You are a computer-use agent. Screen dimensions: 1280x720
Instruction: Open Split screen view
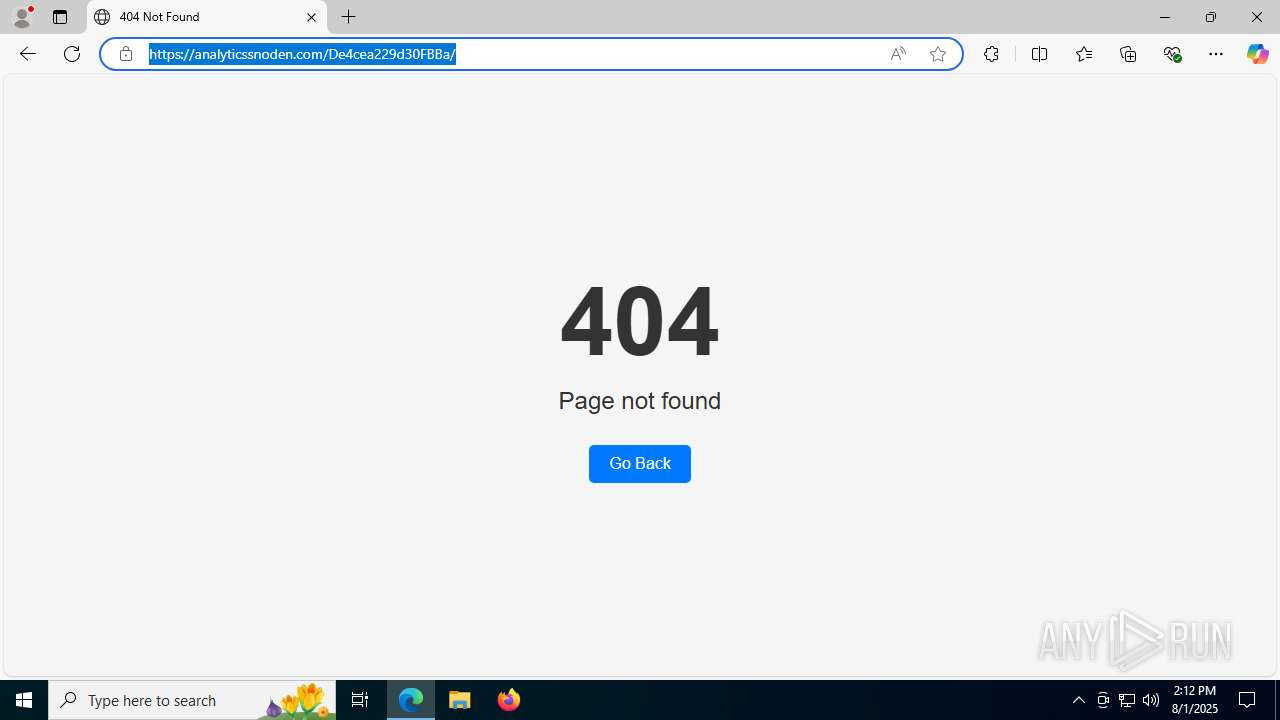click(x=1039, y=54)
